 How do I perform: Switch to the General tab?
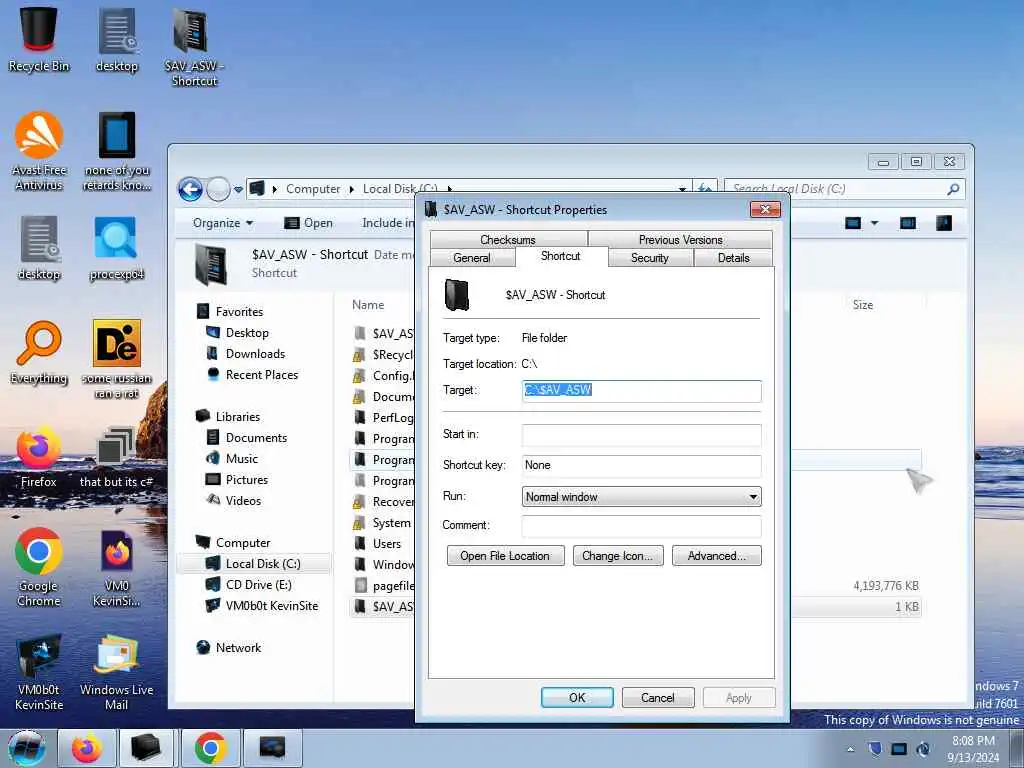click(x=472, y=258)
